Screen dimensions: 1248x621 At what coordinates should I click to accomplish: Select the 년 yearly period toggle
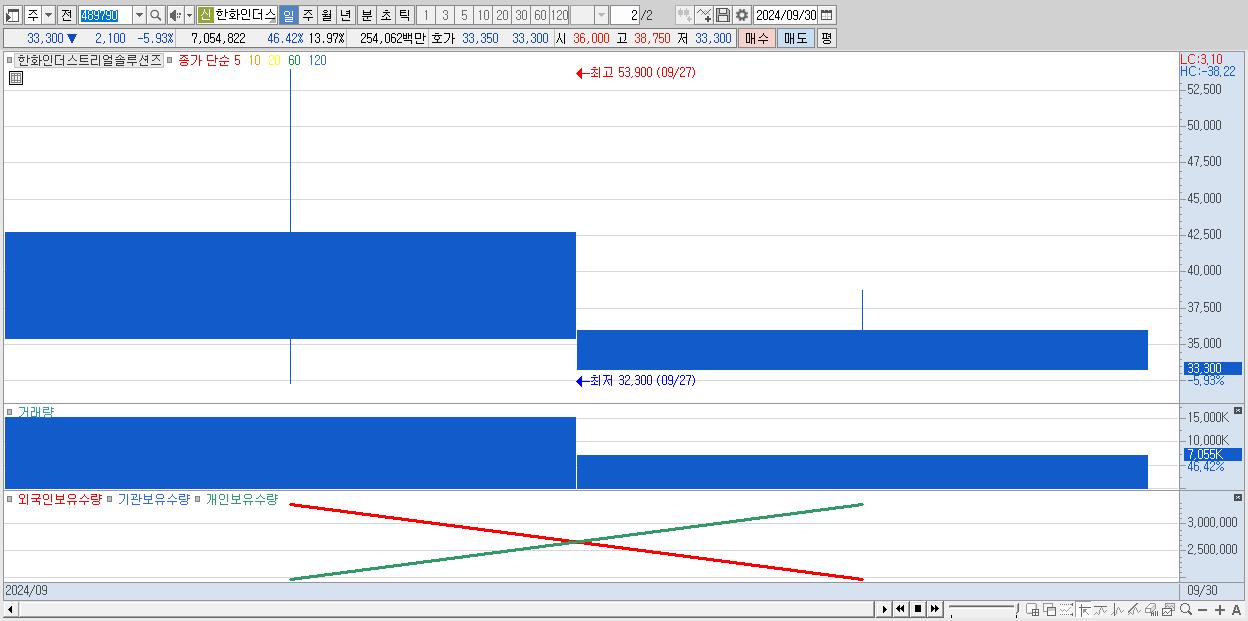tap(345, 15)
